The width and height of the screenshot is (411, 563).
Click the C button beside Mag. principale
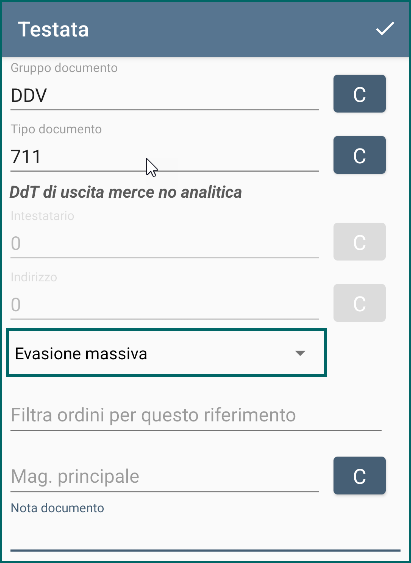[x=359, y=475]
